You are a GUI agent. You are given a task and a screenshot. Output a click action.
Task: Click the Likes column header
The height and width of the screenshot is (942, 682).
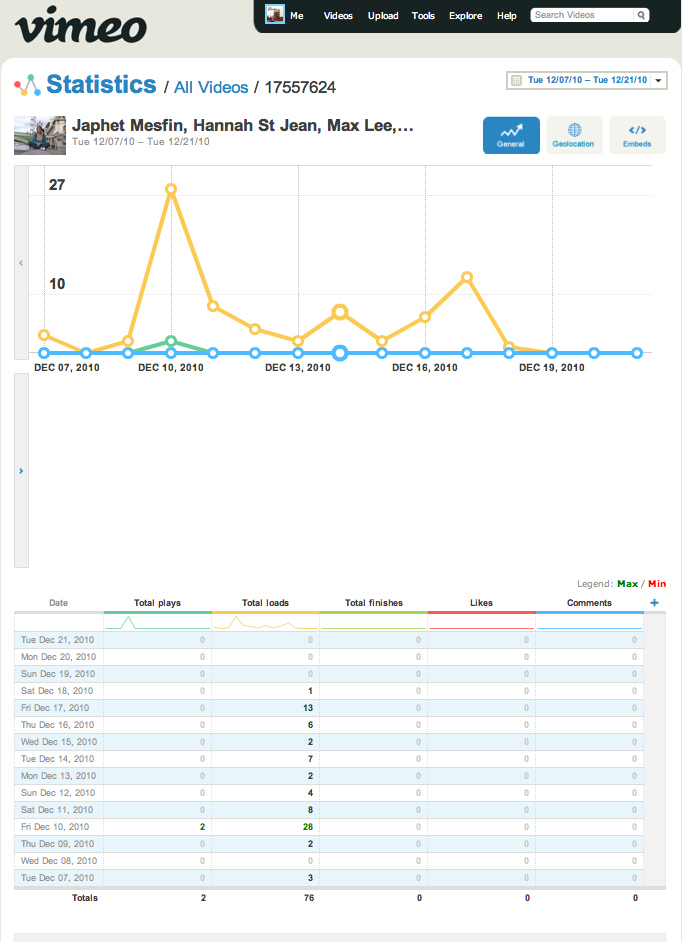tap(481, 603)
